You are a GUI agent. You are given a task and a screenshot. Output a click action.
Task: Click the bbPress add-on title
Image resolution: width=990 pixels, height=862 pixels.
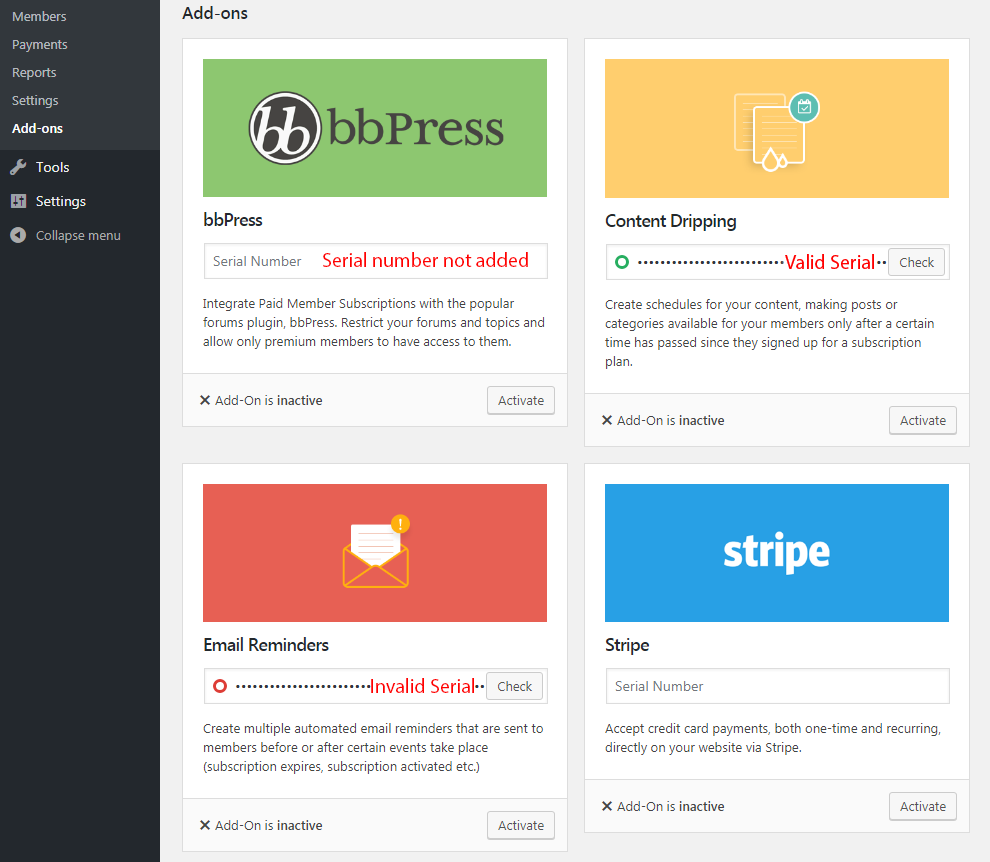coord(232,220)
